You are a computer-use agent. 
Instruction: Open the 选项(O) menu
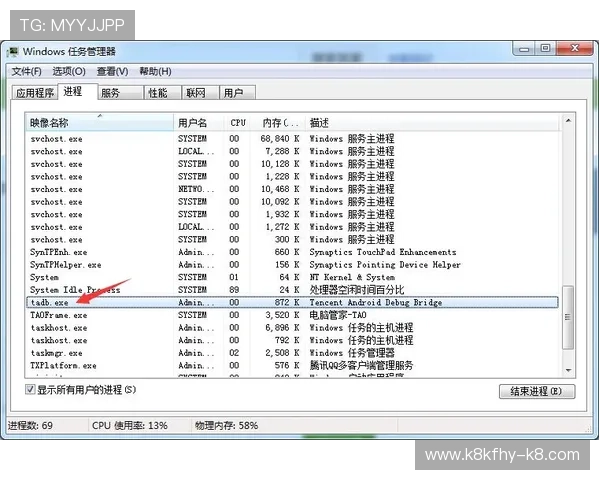pyautogui.click(x=69, y=71)
